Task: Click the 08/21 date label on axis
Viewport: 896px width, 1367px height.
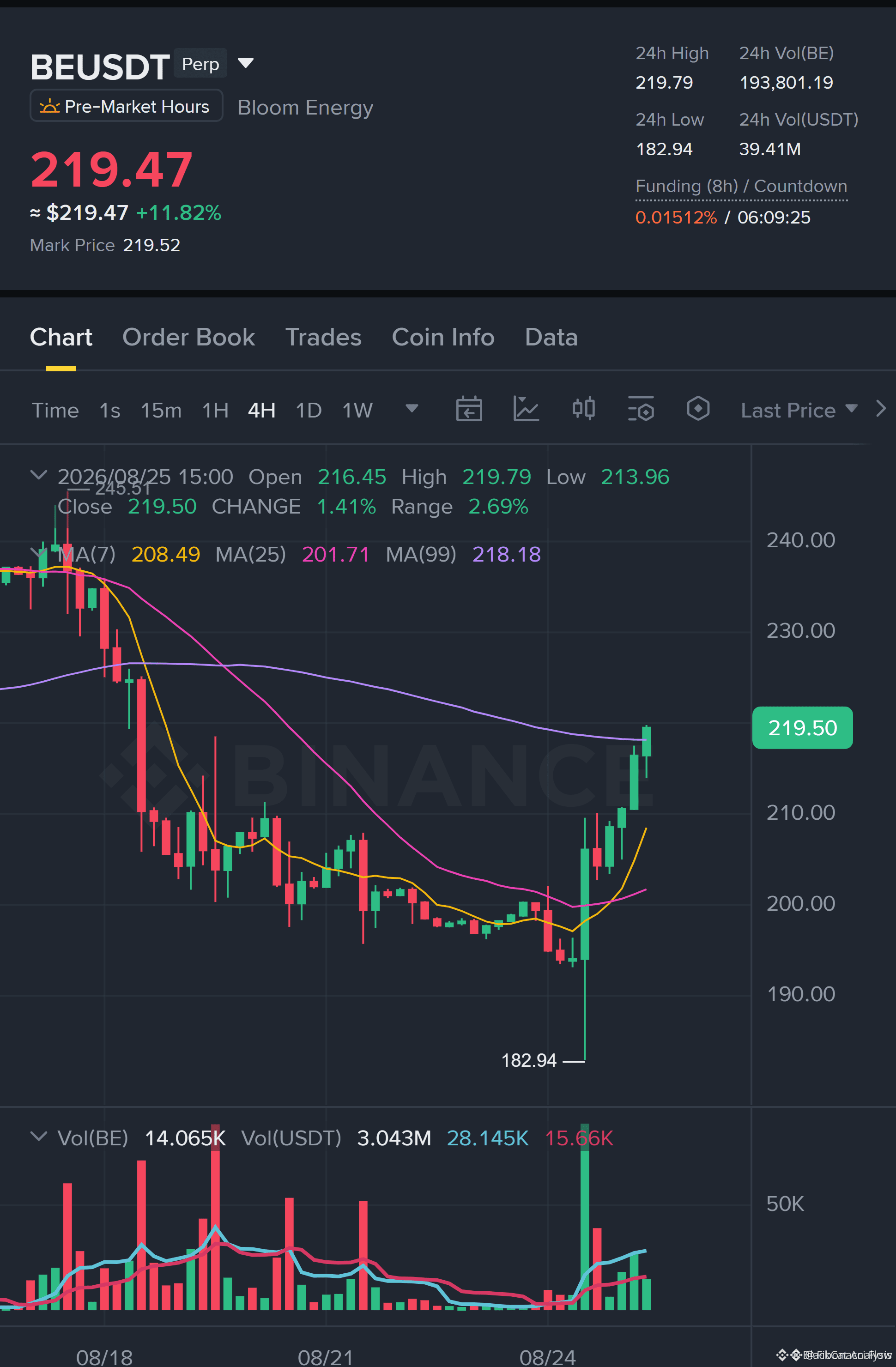Action: (326, 1357)
